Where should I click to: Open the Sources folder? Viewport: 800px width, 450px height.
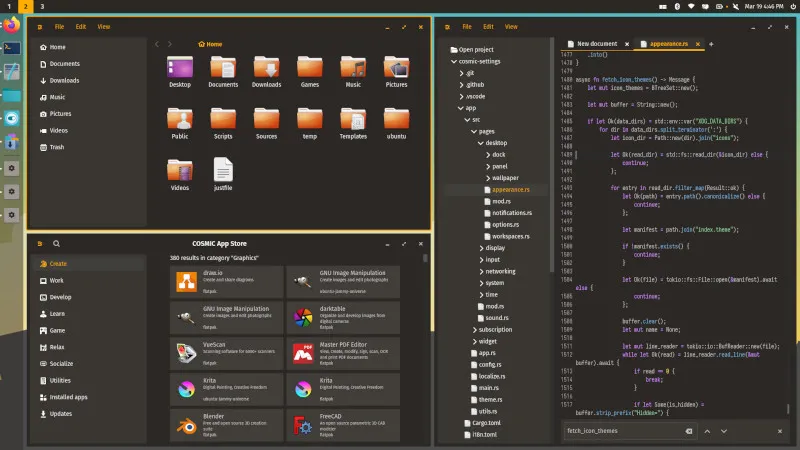click(266, 123)
